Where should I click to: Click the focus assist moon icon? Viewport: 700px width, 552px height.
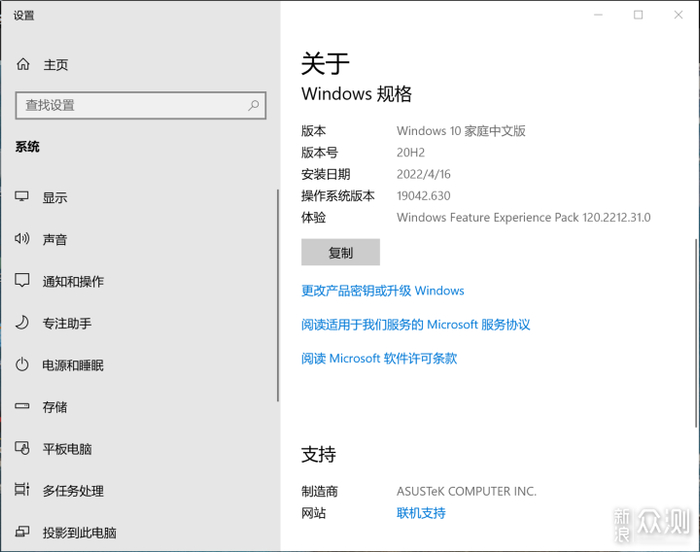point(22,322)
